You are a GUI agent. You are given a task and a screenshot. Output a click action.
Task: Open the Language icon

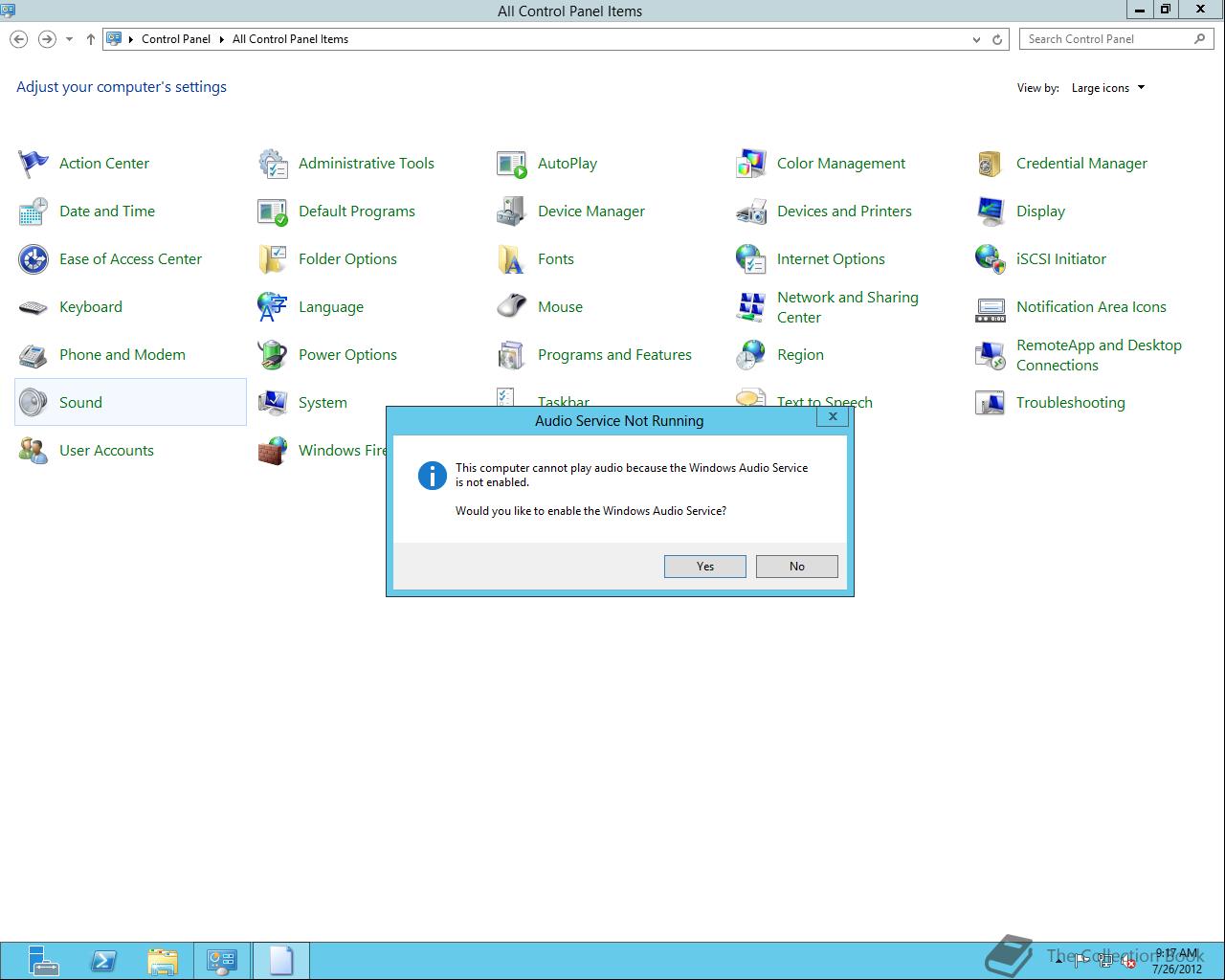pos(273,307)
